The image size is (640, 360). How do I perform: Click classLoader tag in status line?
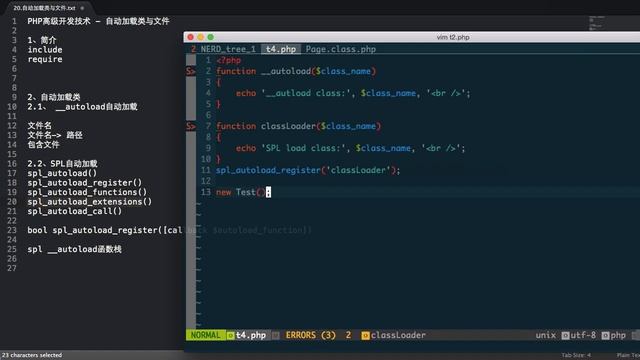(398, 335)
